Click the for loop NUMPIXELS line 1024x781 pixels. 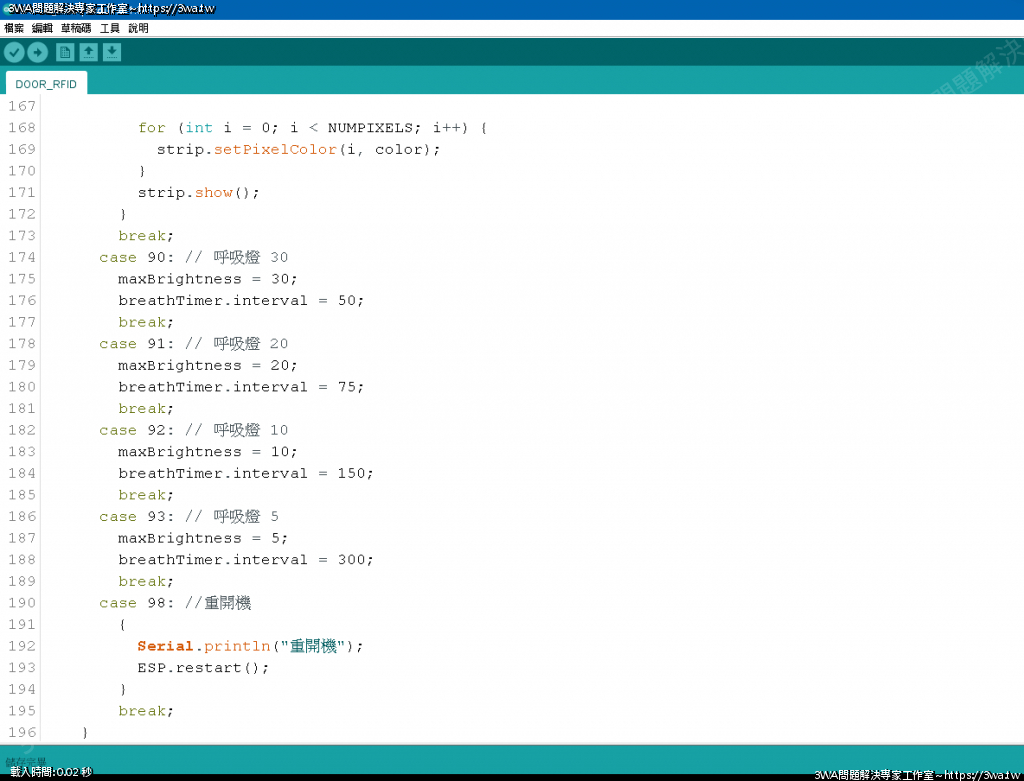312,128
